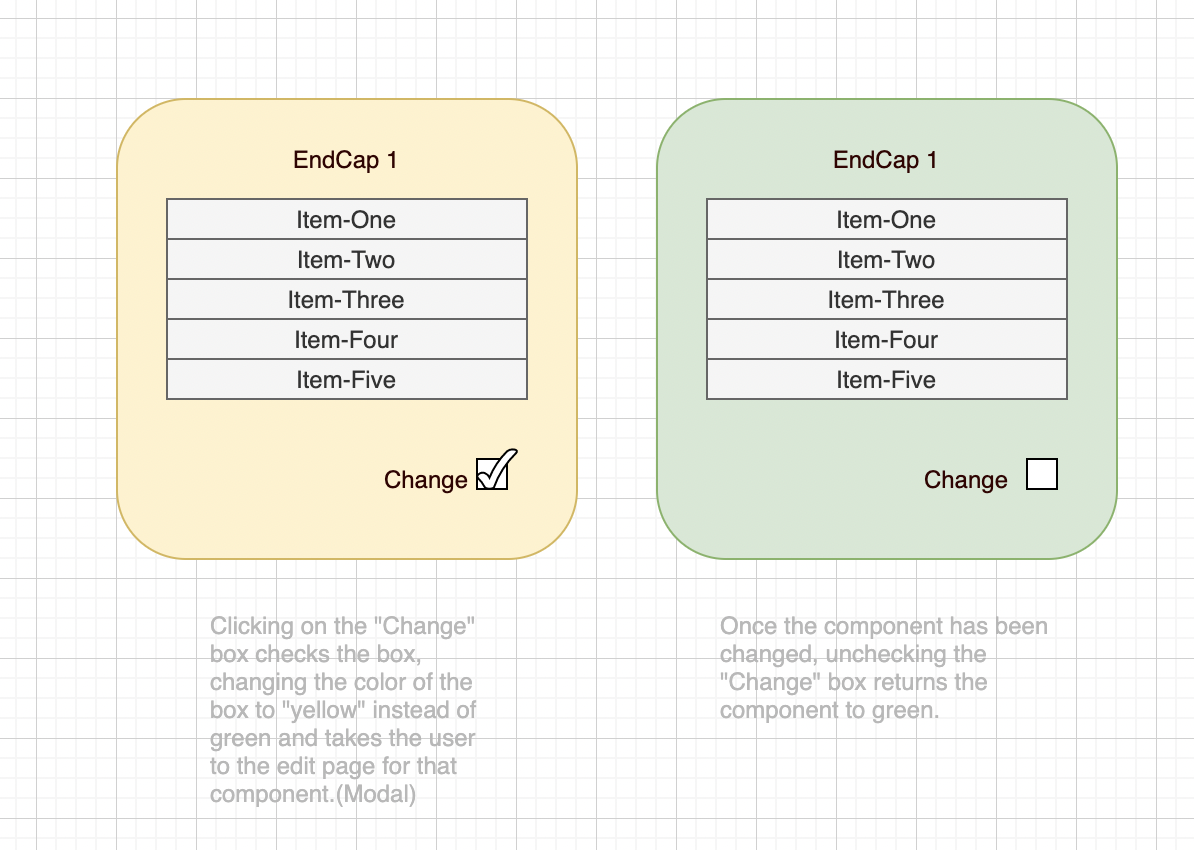Select Item-Two in the yellow EndCap card
1194x850 pixels.
point(346,259)
